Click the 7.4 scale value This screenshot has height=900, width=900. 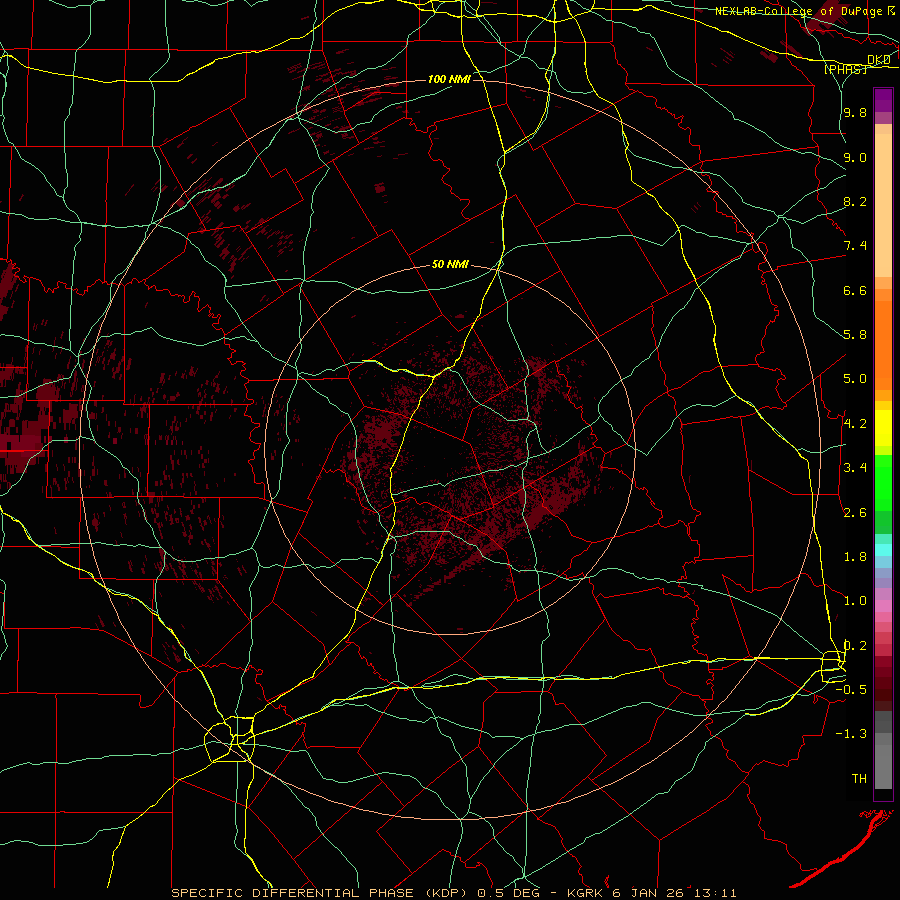(x=855, y=246)
